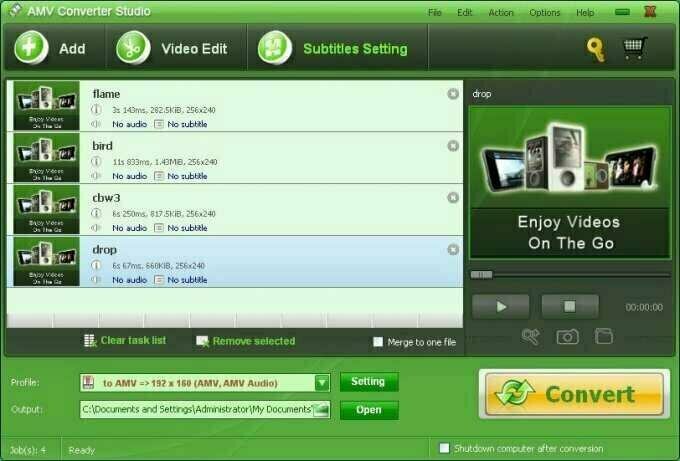
Task: Click the Setting button next to Profile
Action: pyautogui.click(x=369, y=382)
